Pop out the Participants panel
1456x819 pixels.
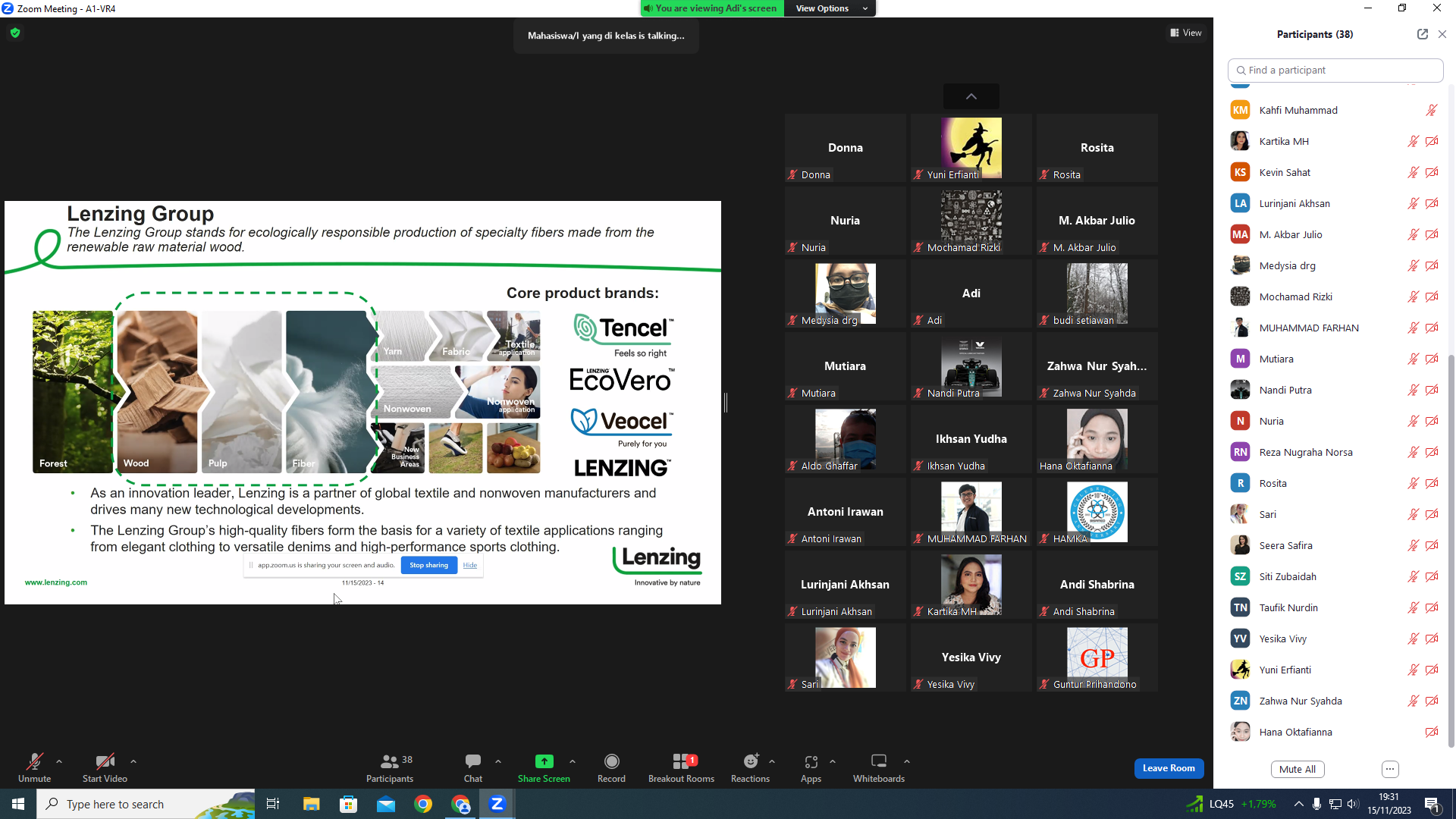tap(1422, 34)
